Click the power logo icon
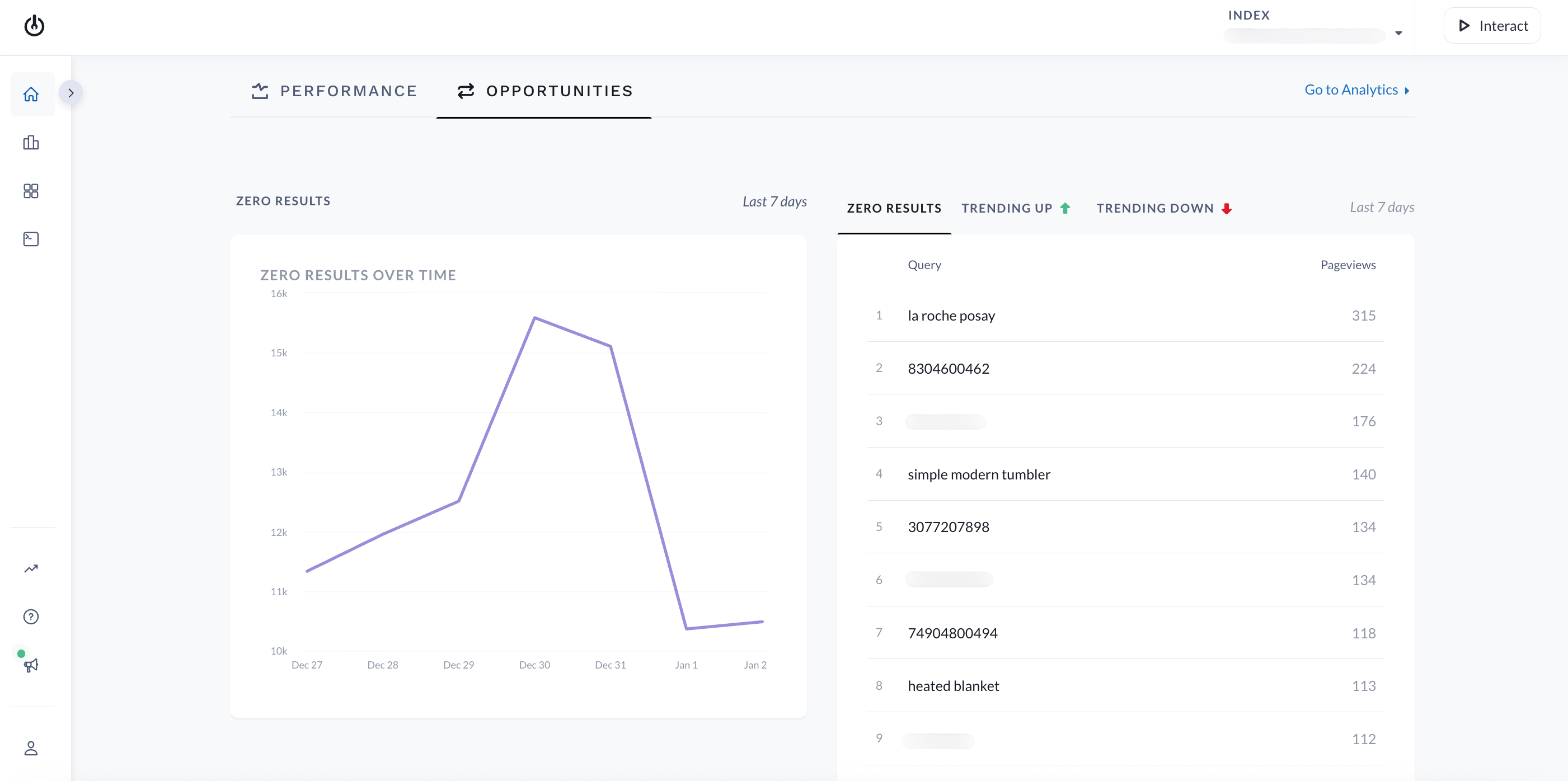 pyautogui.click(x=34, y=26)
